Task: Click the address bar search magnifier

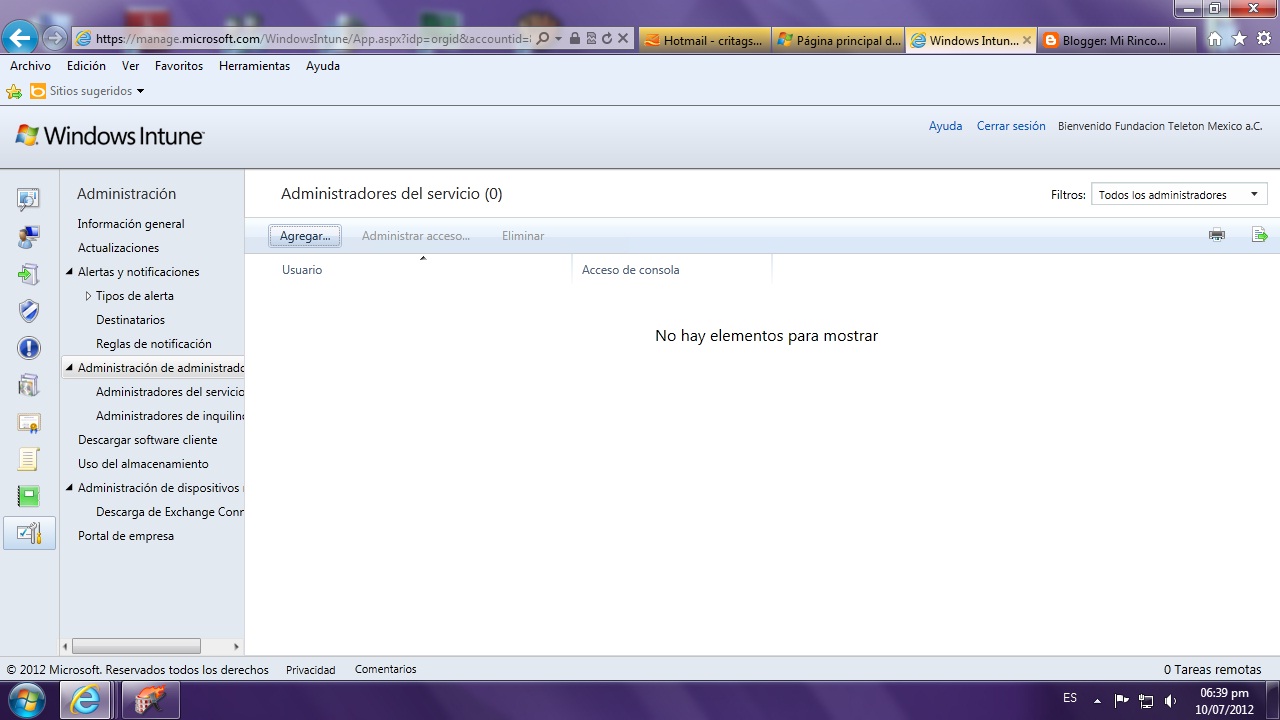Action: tap(543, 39)
